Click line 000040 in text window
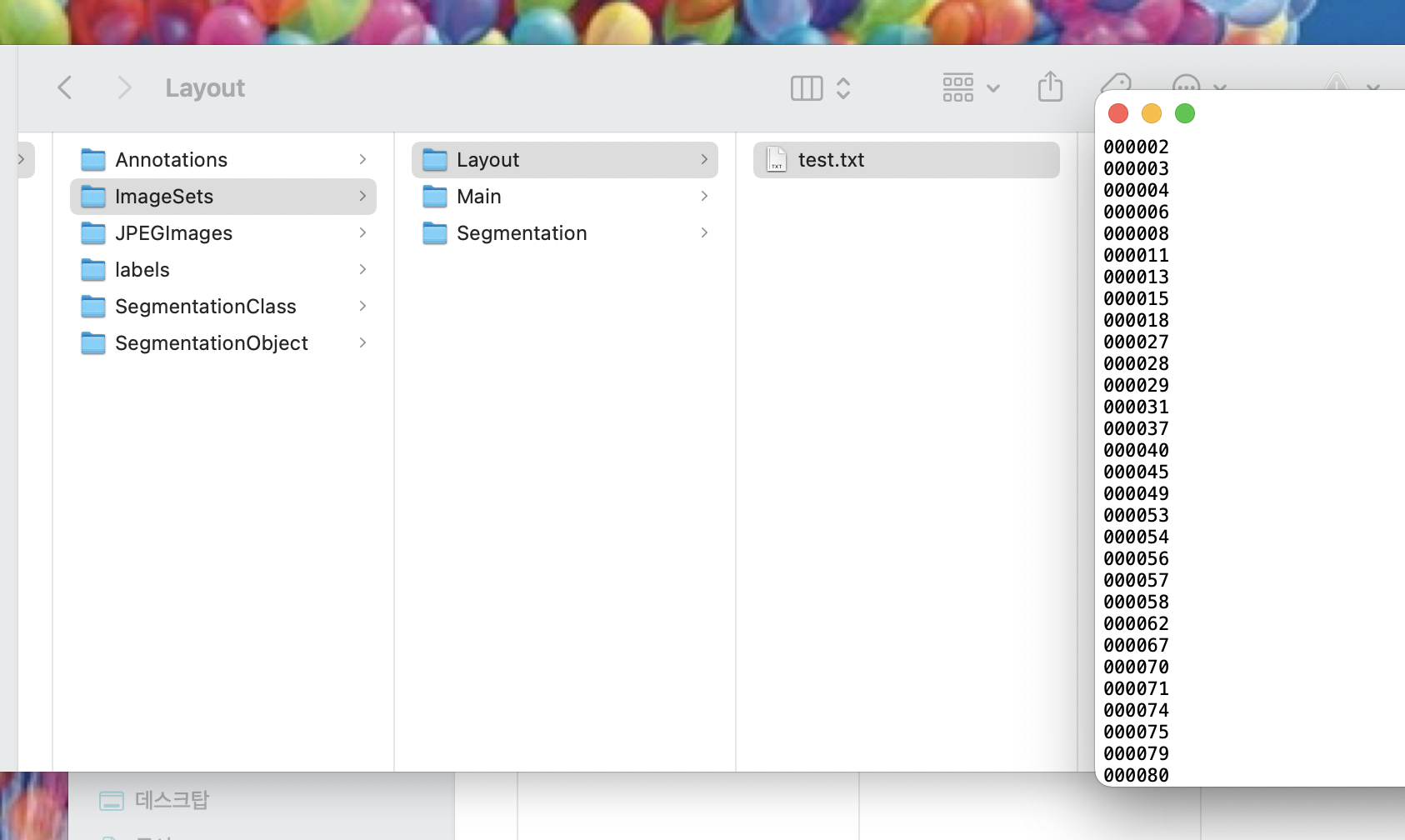Screen dimensions: 1405x840 [1136, 450]
